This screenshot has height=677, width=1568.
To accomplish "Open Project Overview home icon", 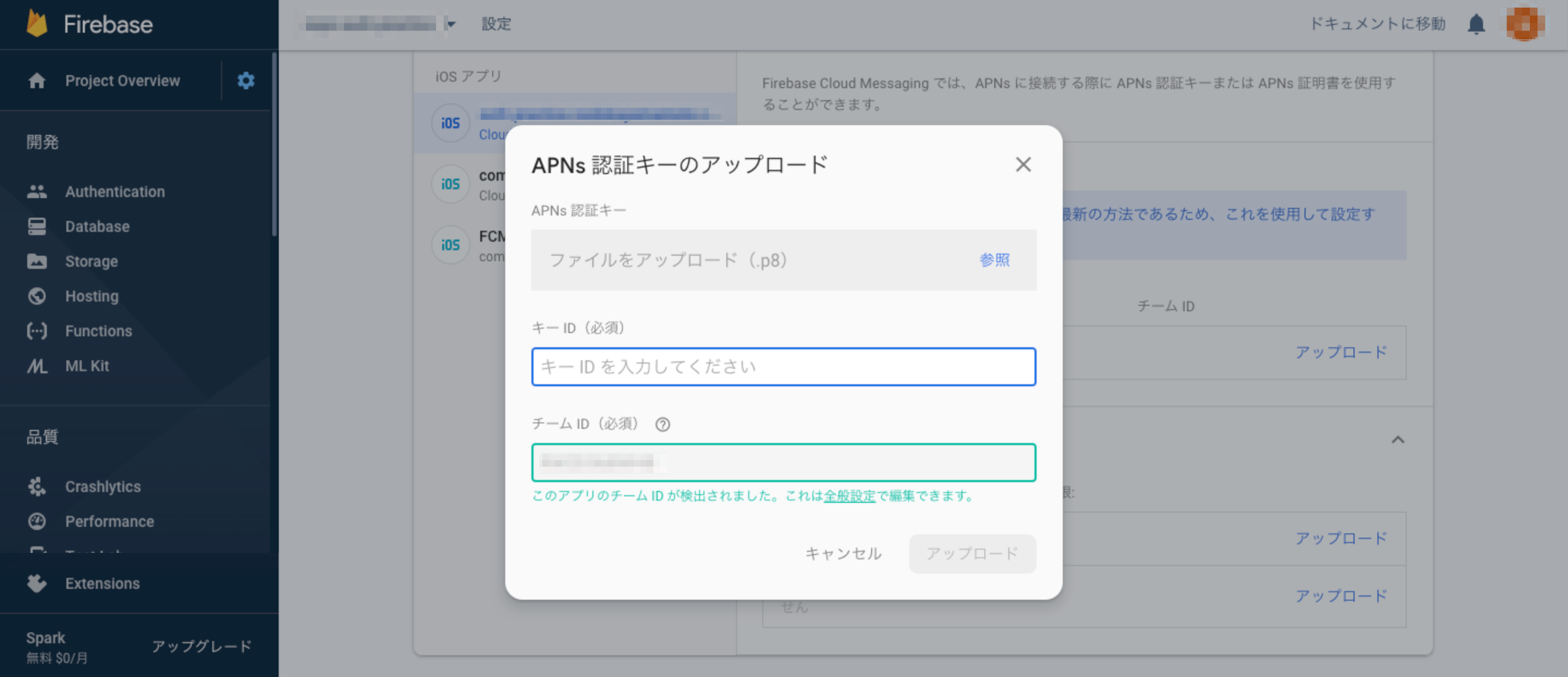I will [x=37, y=81].
